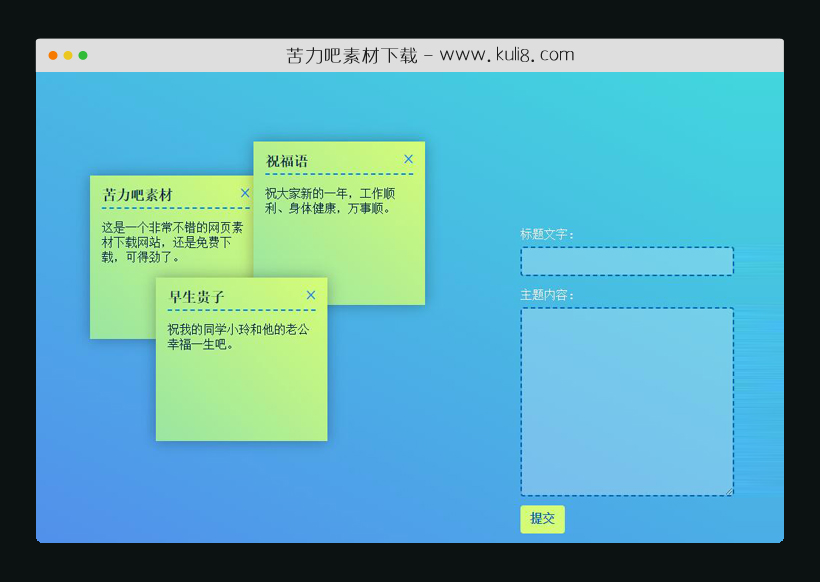
Task: Click the 主题内容 label
Action: pyautogui.click(x=547, y=295)
